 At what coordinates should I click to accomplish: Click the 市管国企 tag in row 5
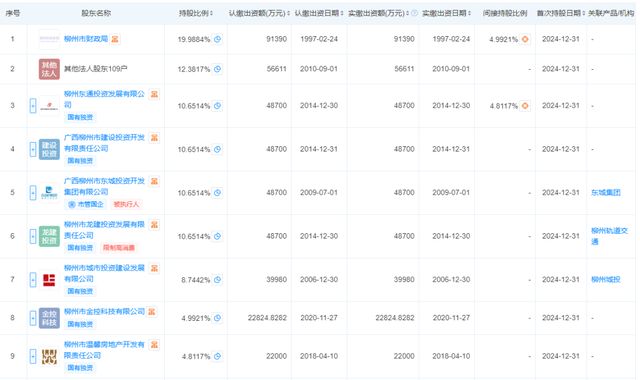tap(86, 204)
